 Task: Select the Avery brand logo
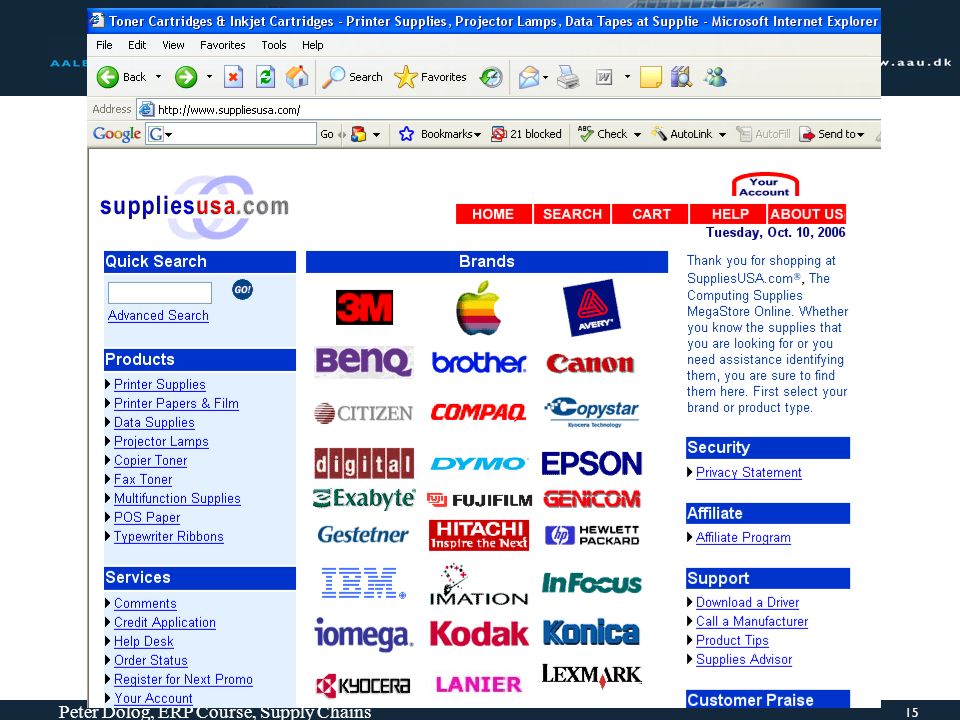tap(591, 308)
